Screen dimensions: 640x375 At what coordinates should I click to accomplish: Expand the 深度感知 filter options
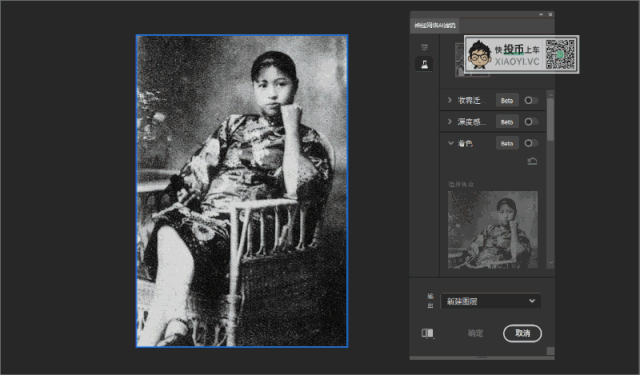450,122
